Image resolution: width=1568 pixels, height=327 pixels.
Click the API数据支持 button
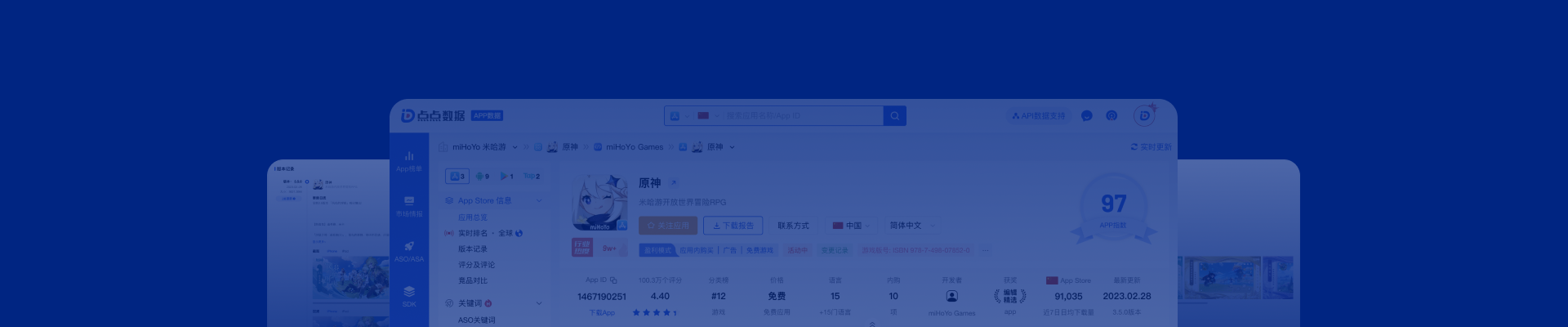(1039, 116)
